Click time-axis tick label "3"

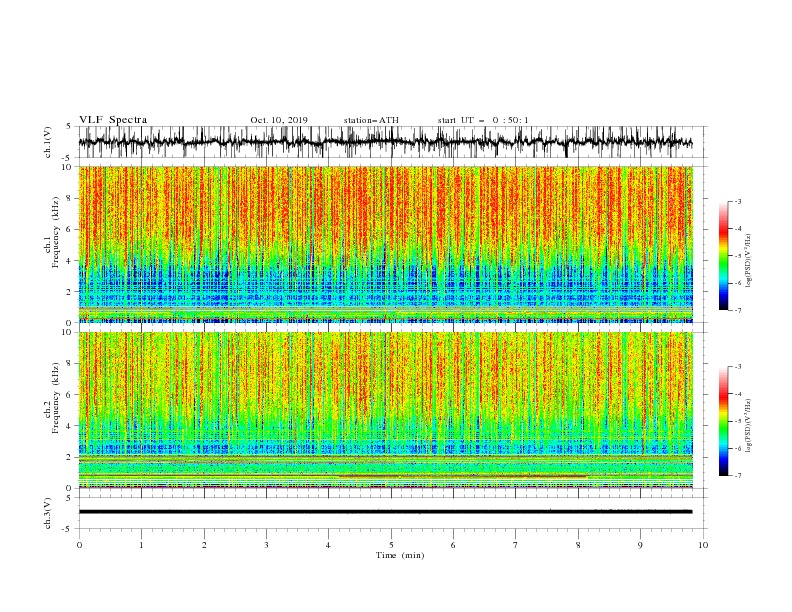click(266, 545)
